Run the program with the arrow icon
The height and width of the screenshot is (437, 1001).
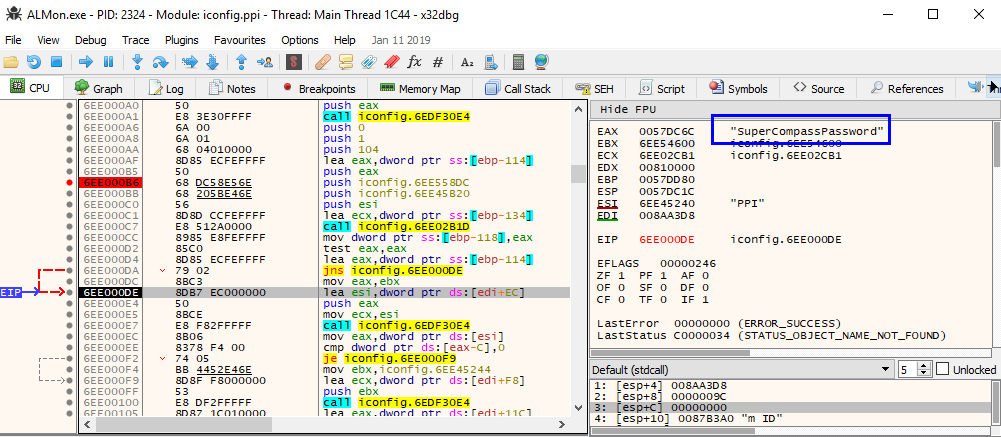(85, 62)
